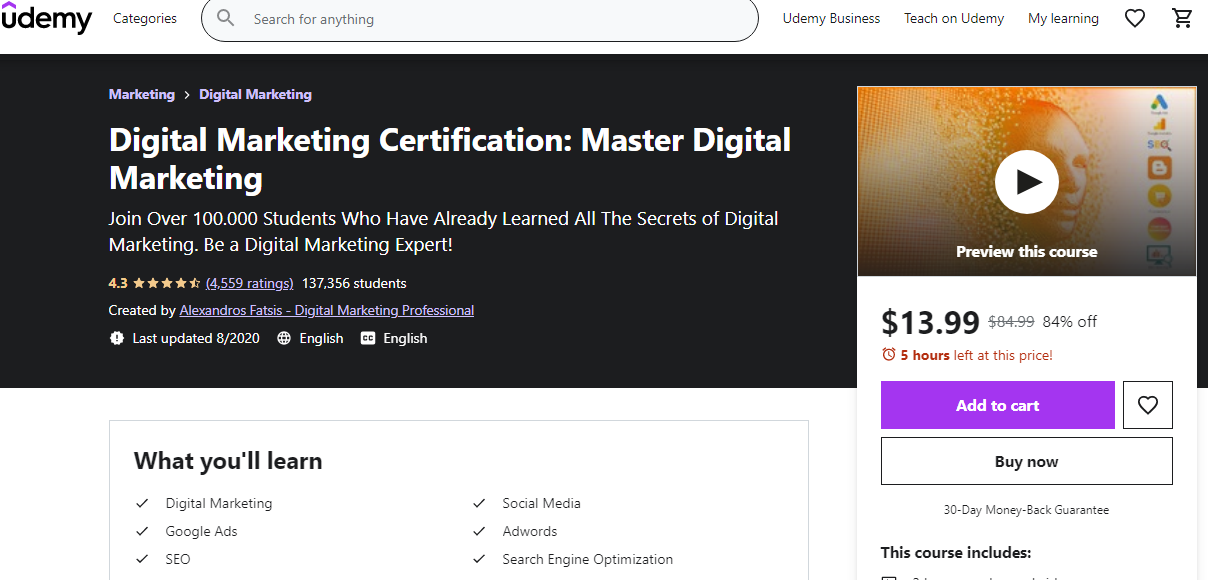Click the Last updated badge icon
Screen dimensions: 1208x580
(x=117, y=338)
